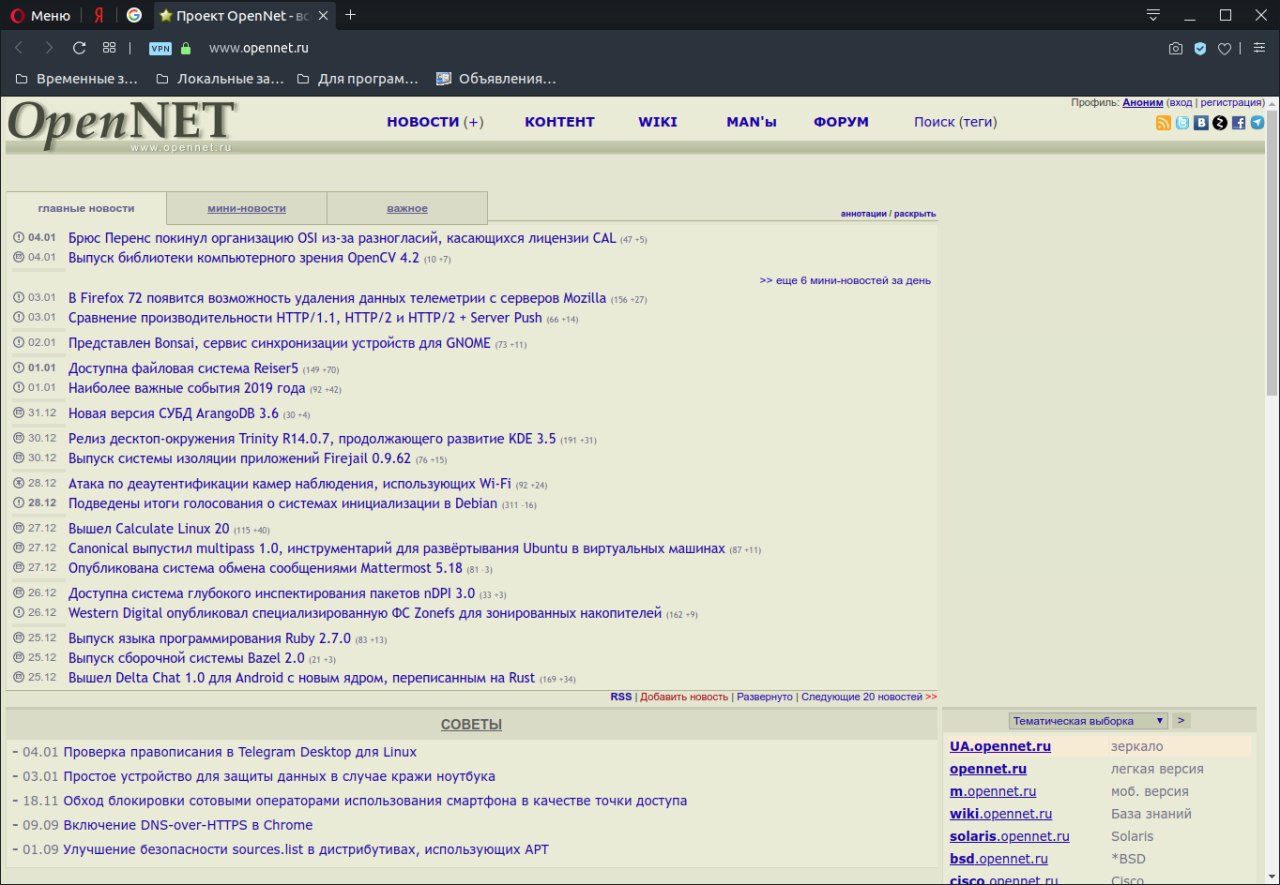
Task: Click the Развернуто link
Action: click(765, 696)
